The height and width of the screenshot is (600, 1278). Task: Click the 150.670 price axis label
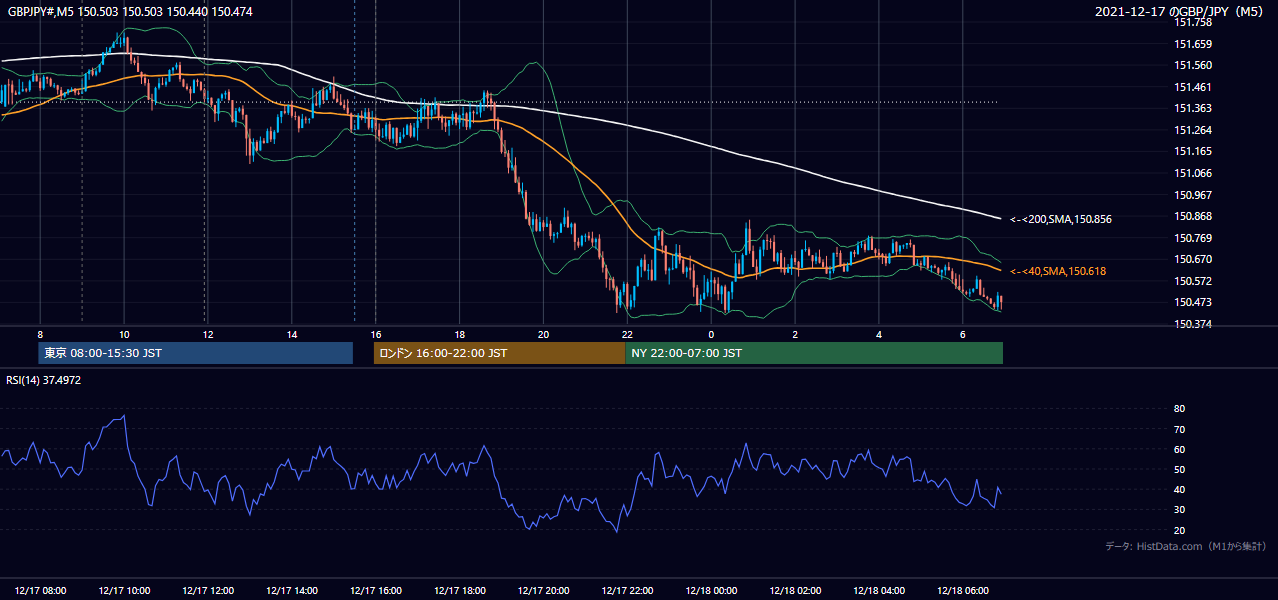tap(1193, 259)
